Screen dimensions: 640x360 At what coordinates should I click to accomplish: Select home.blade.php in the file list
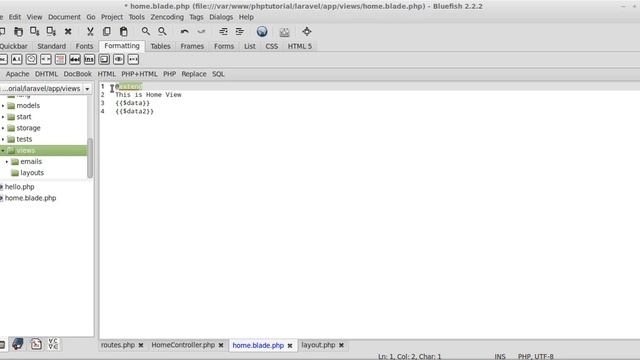point(30,198)
